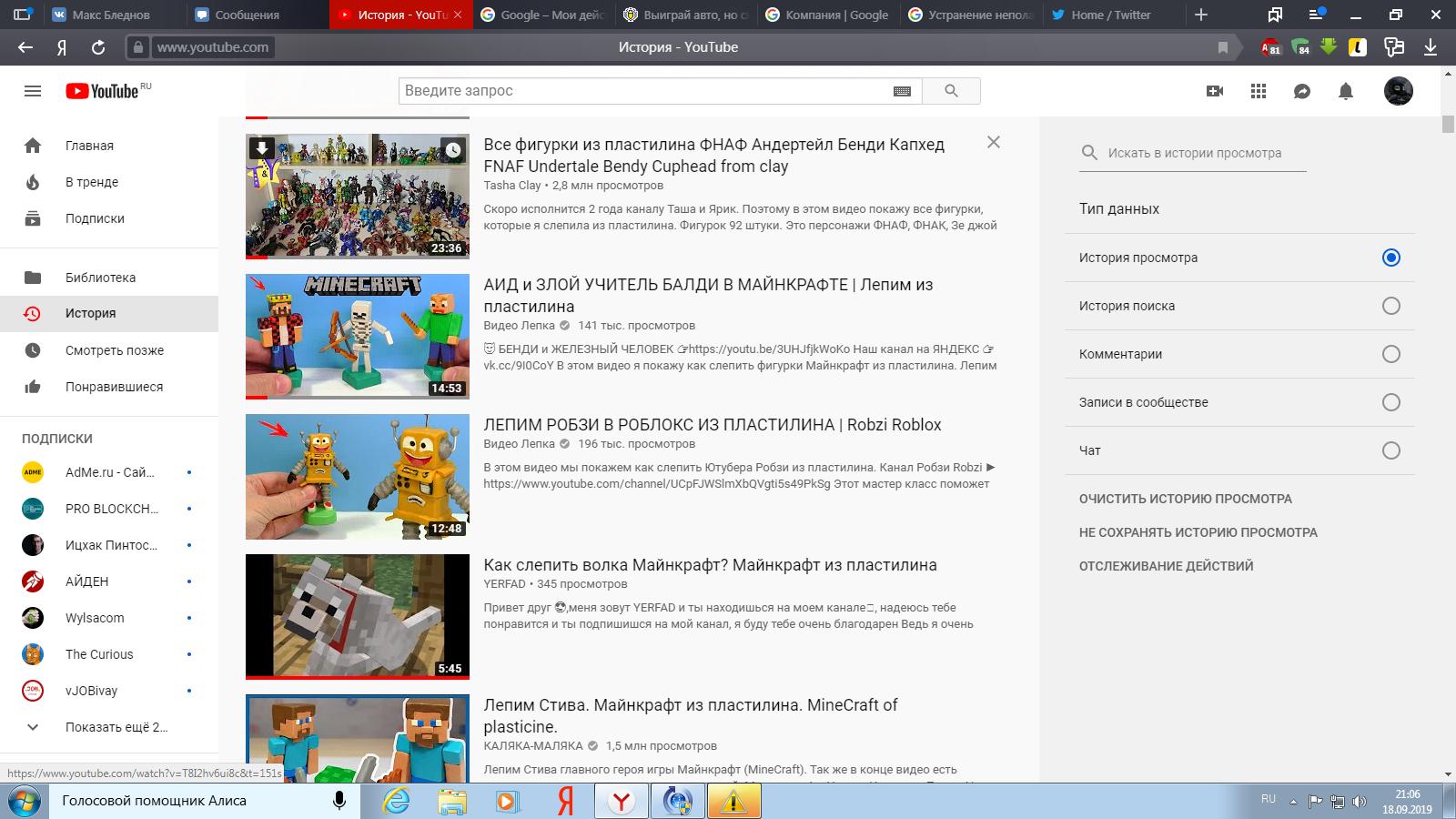
Task: Expand Показать ещё subscriptions list
Action: coord(109,727)
